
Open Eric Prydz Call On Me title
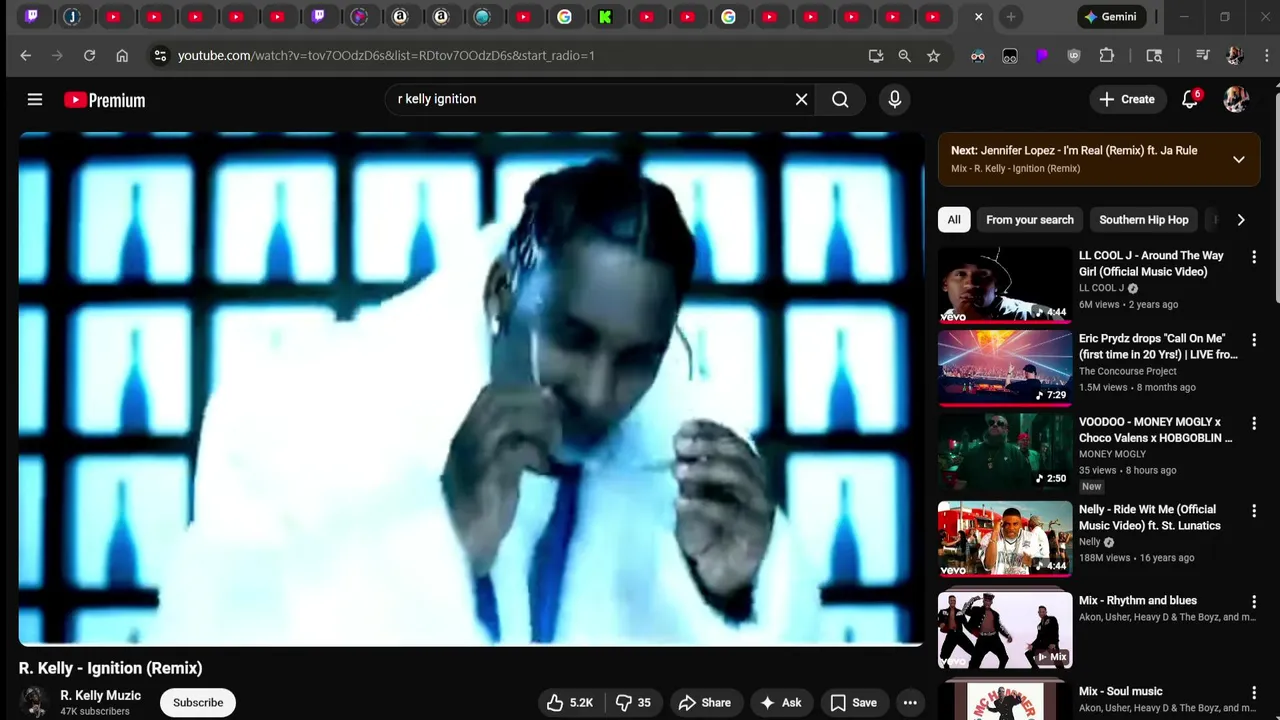[1158, 346]
